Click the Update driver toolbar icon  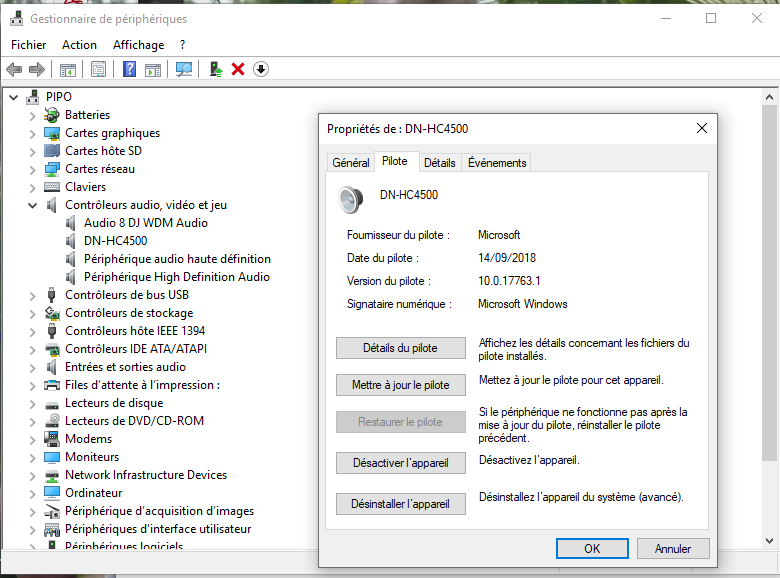click(215, 69)
